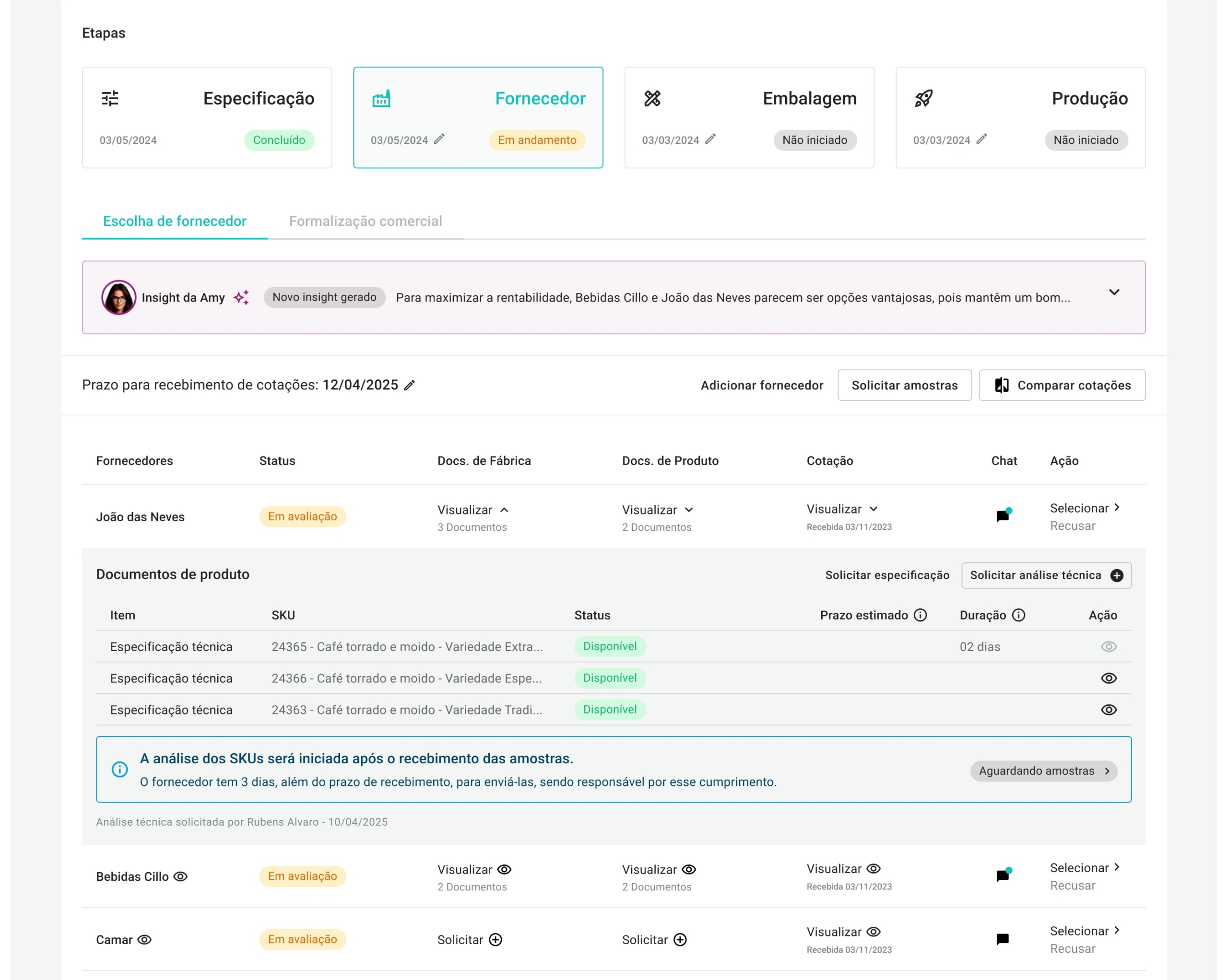Screen dimensions: 1228x980
Task: Open the Especificação stage card
Action: [207, 117]
